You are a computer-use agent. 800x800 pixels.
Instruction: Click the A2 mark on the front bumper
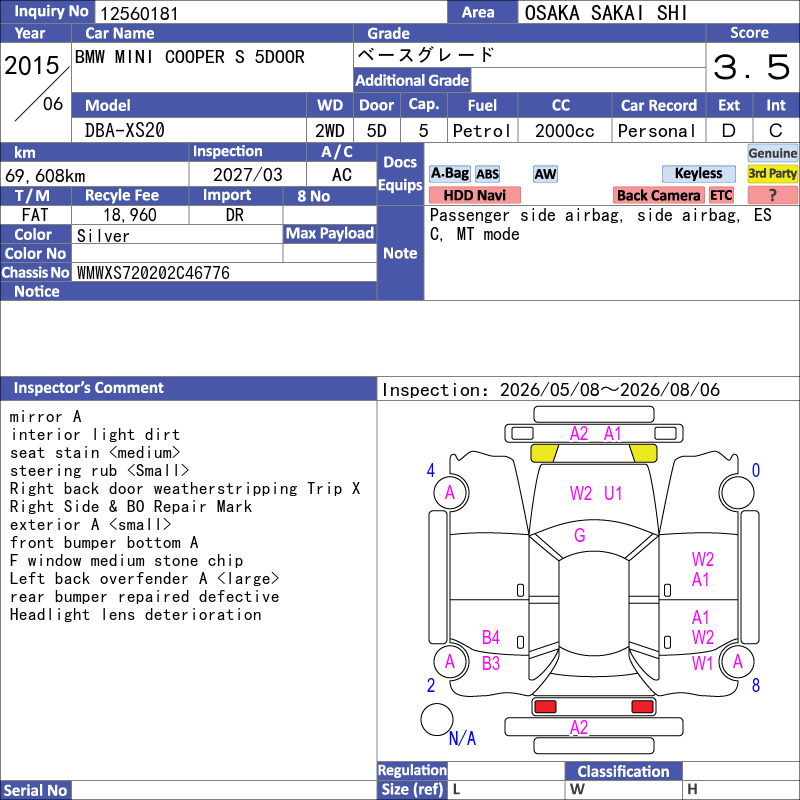tap(579, 434)
